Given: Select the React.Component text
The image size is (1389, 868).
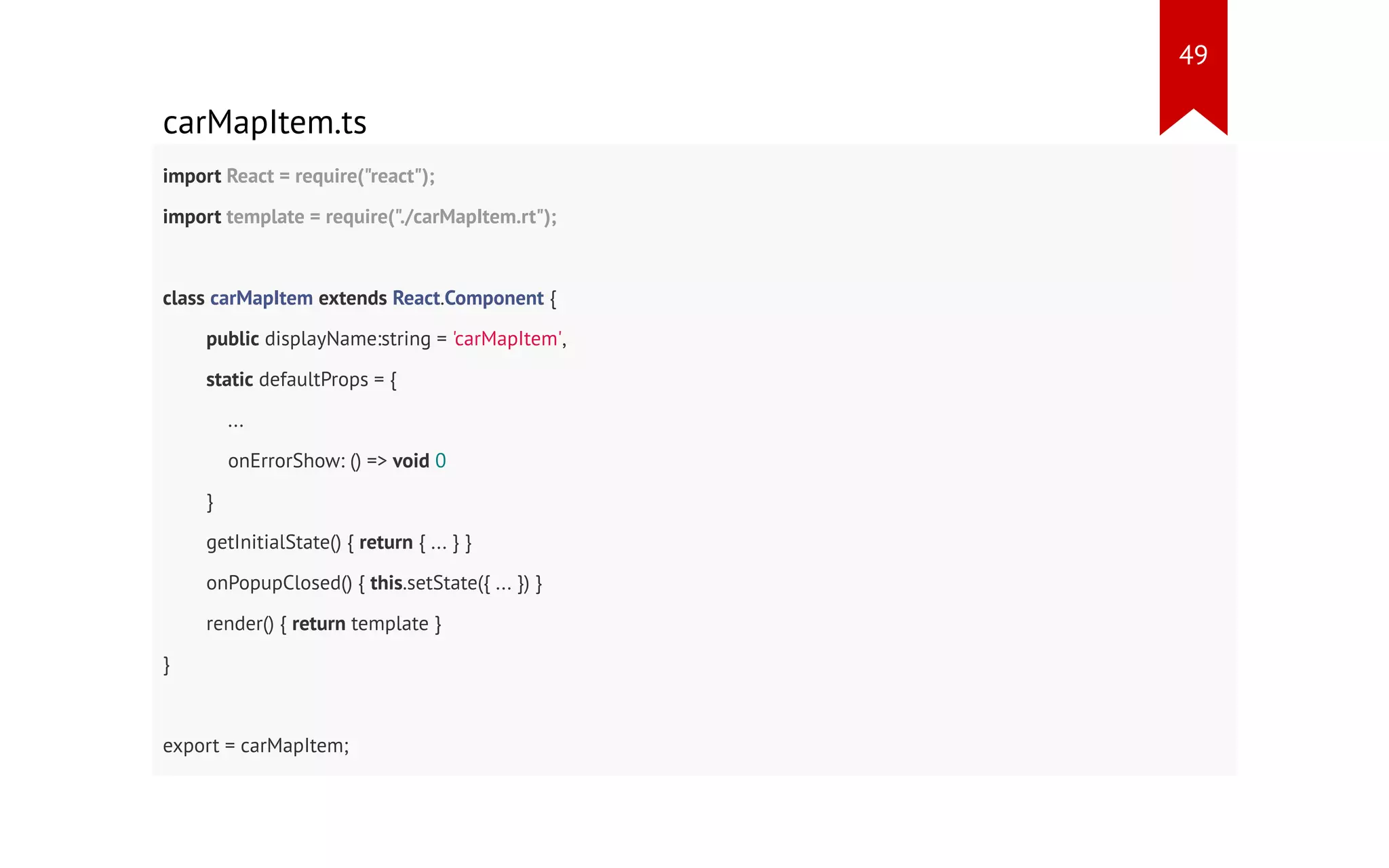Looking at the screenshot, I should point(468,298).
